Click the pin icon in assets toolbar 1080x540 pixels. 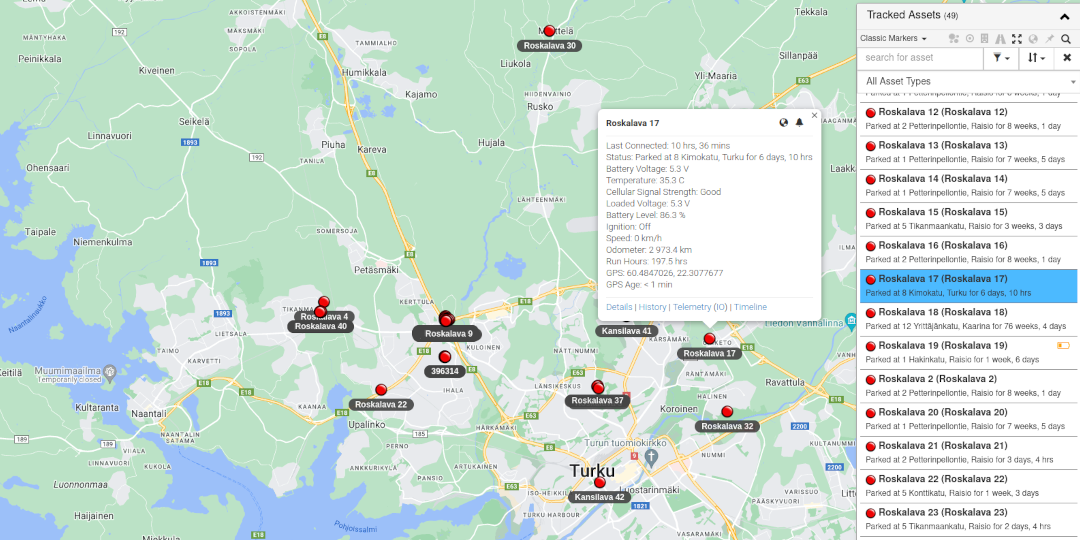(x=1049, y=39)
